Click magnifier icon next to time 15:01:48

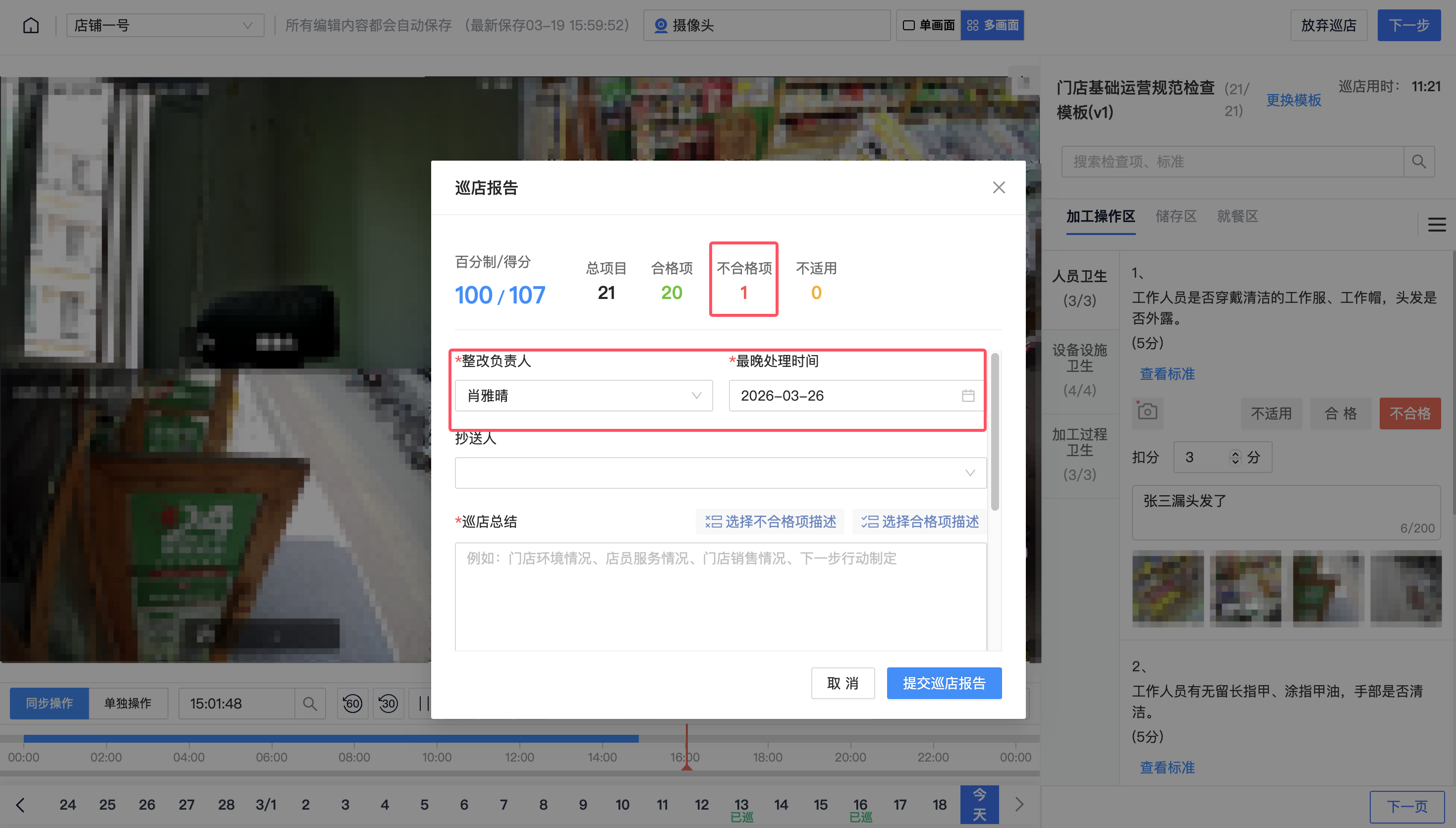[x=310, y=704]
